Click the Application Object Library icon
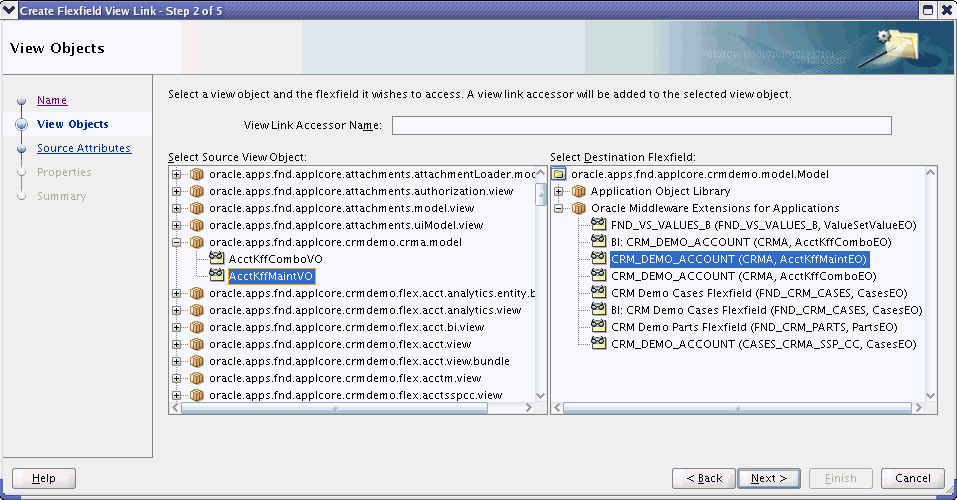The width and height of the screenshot is (957, 500). 578,192
